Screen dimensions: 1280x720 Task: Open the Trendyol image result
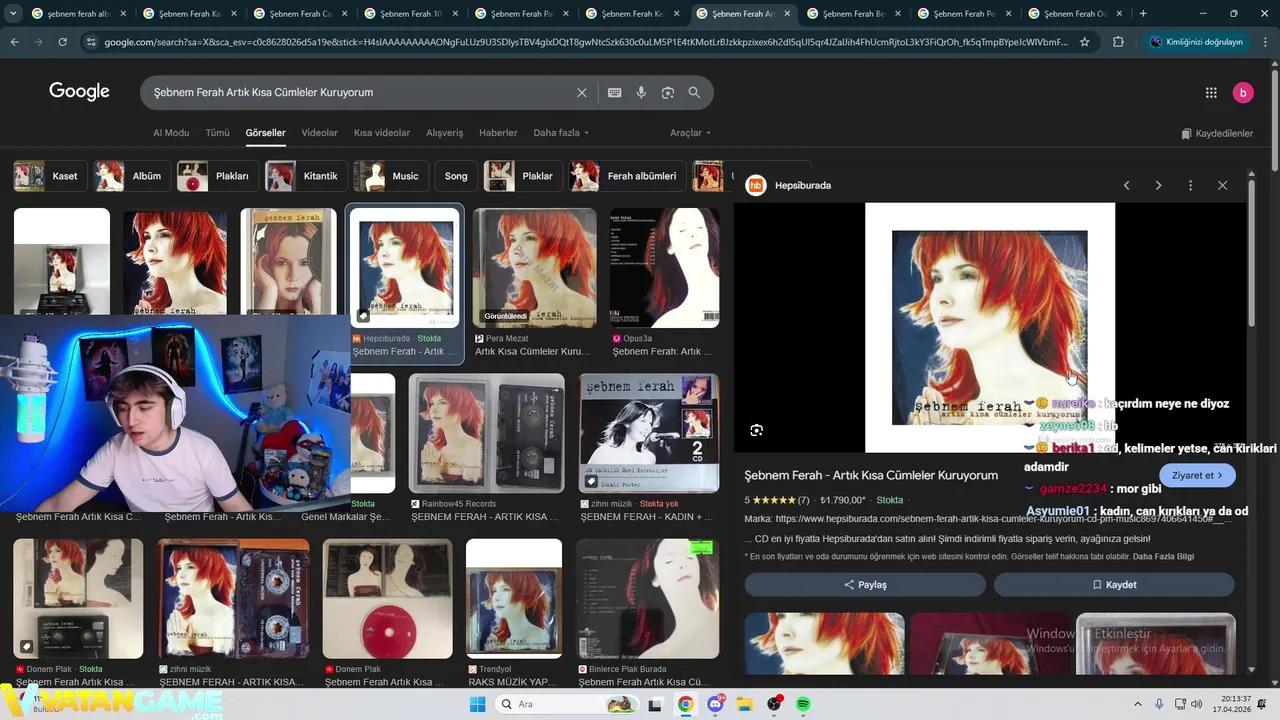coord(514,598)
